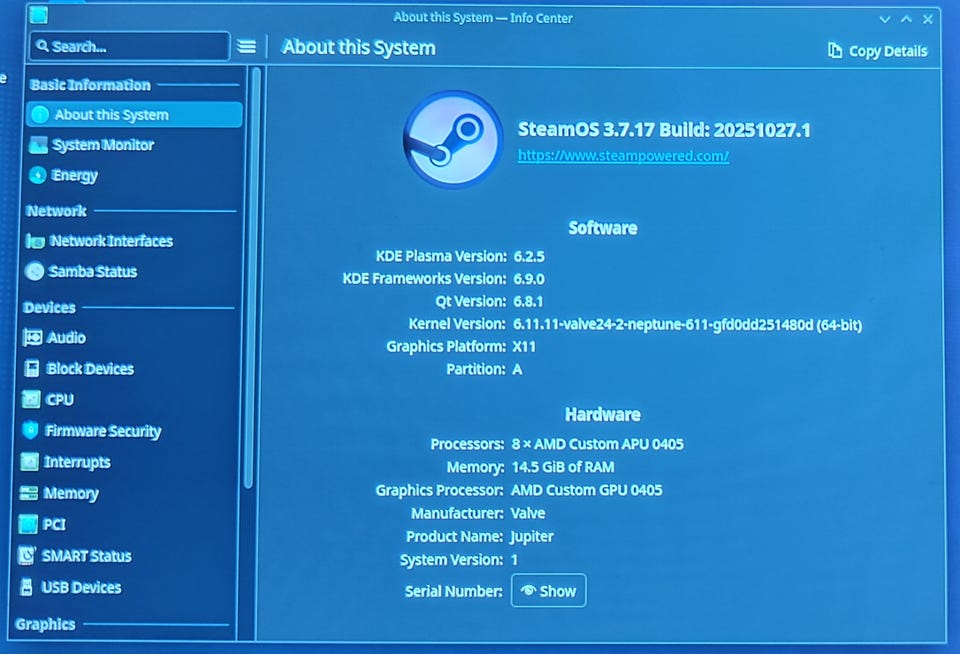Open the PCI icon
The image size is (960, 654).
28,524
